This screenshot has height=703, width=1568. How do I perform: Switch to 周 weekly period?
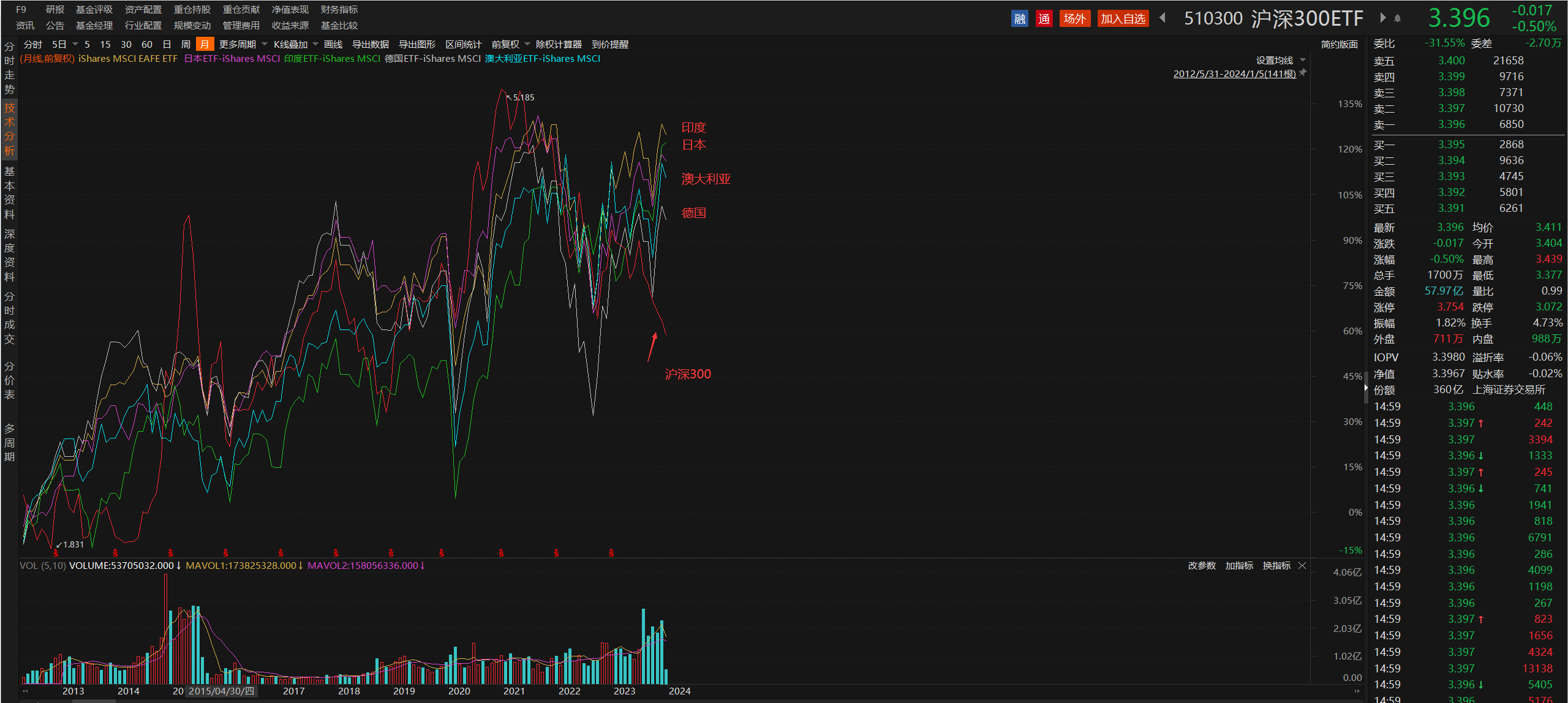(x=186, y=44)
